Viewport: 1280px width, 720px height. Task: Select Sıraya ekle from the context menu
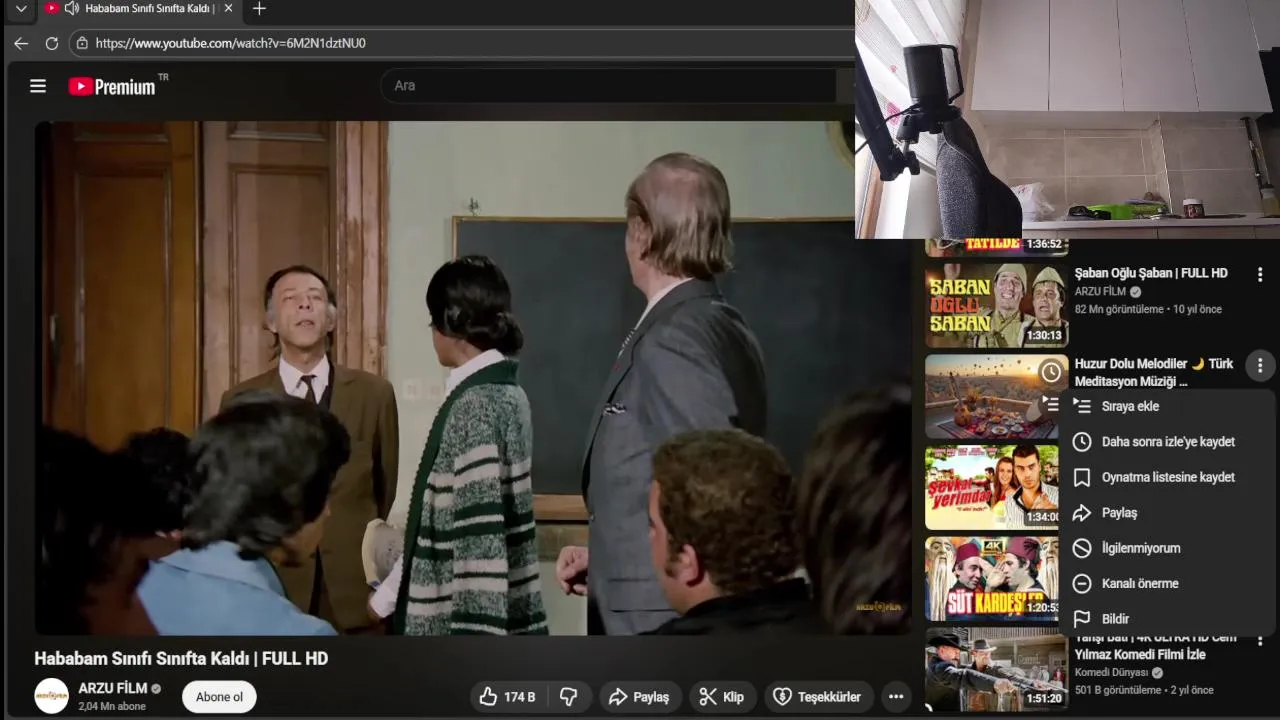[x=1167, y=406]
